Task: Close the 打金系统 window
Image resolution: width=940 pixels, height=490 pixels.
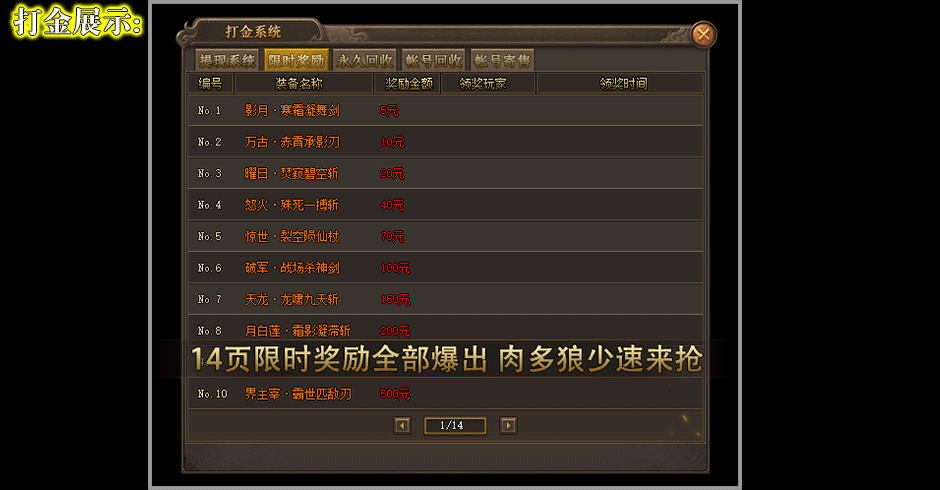Action: (703, 34)
